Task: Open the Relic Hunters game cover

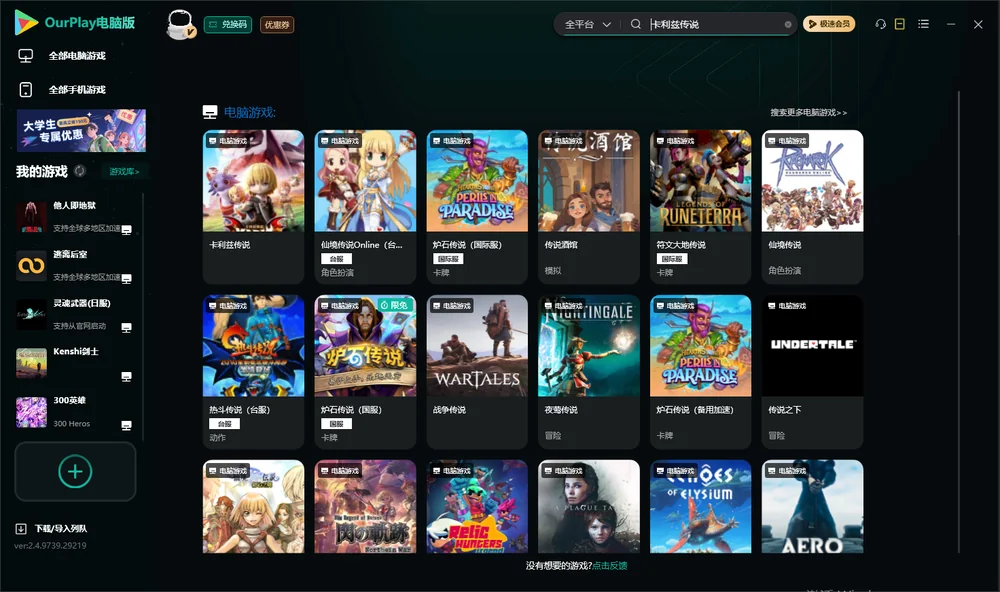Action: pos(477,507)
